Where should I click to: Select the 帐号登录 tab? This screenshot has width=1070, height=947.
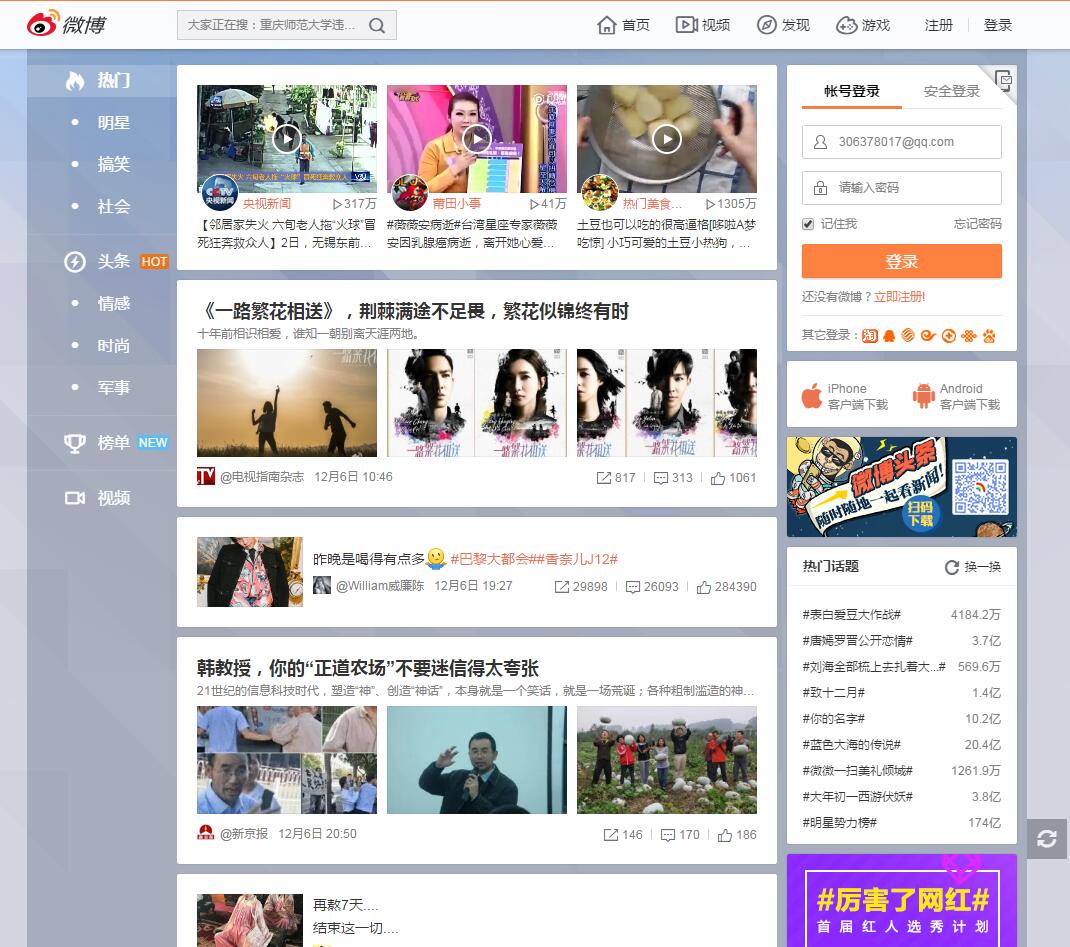852,91
